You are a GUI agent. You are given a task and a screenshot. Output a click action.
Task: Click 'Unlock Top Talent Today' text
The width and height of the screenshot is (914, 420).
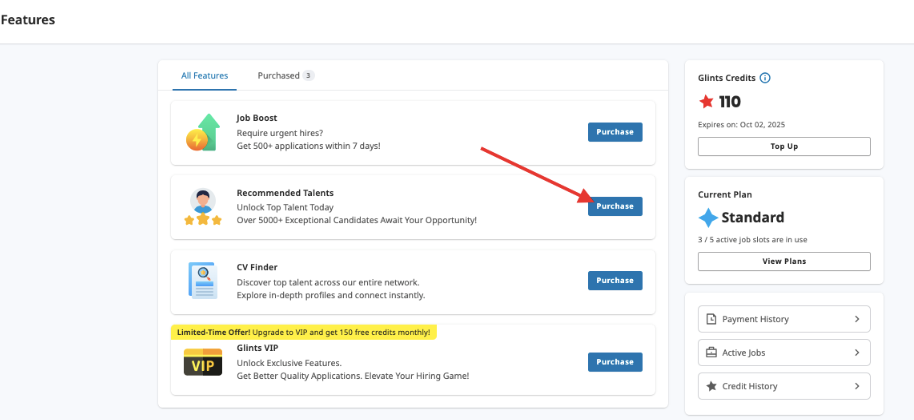pyautogui.click(x=285, y=207)
